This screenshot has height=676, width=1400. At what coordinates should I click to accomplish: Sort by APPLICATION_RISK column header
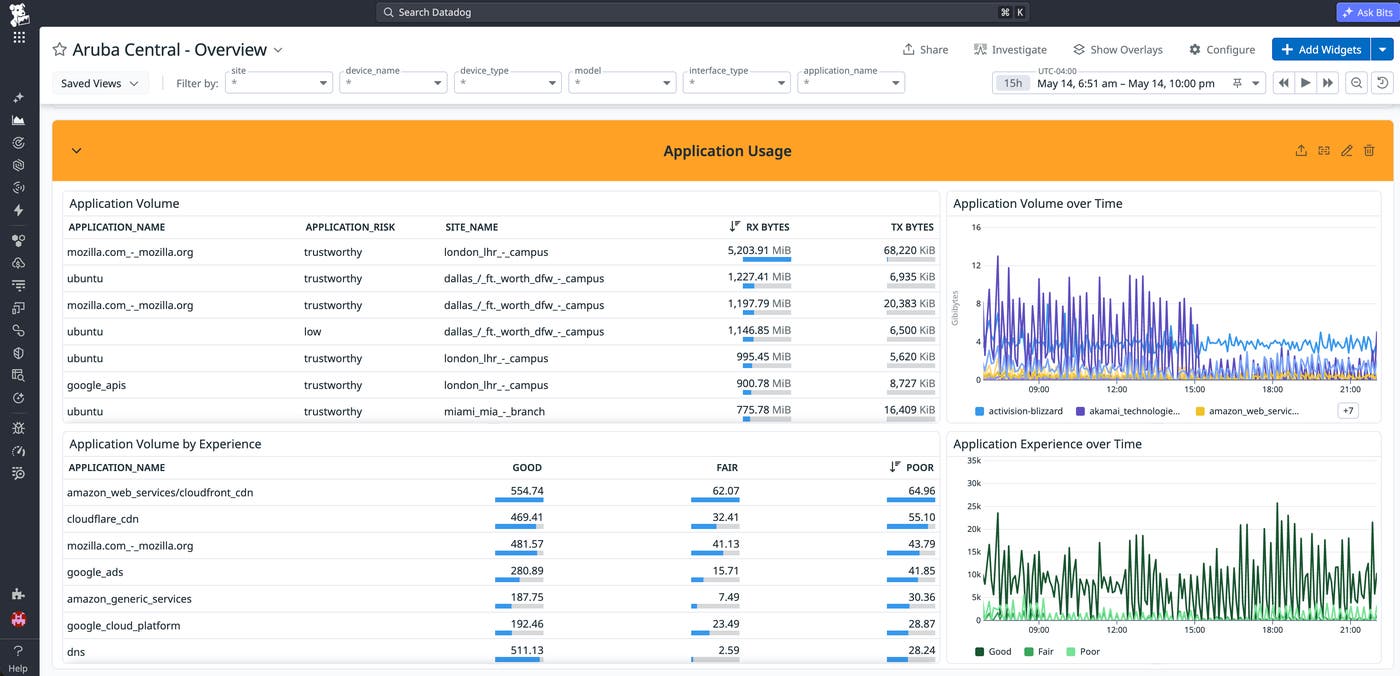350,227
